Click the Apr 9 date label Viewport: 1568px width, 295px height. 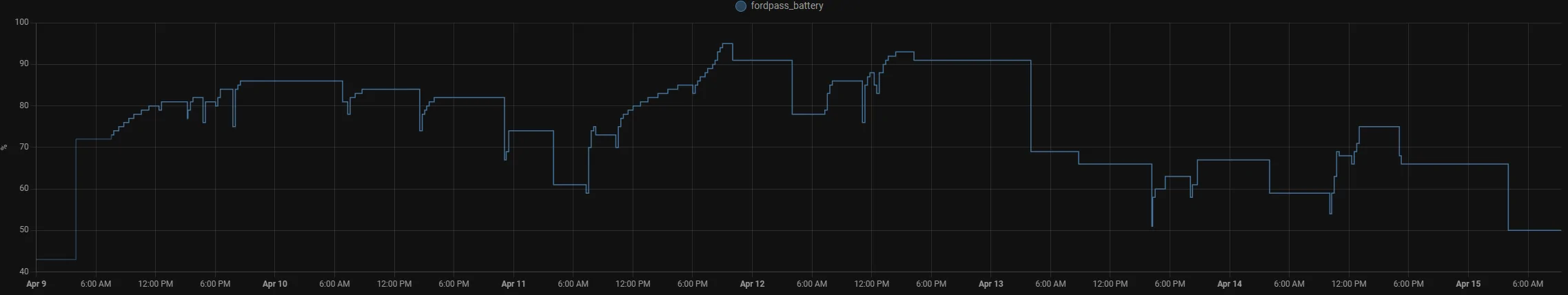pos(36,283)
